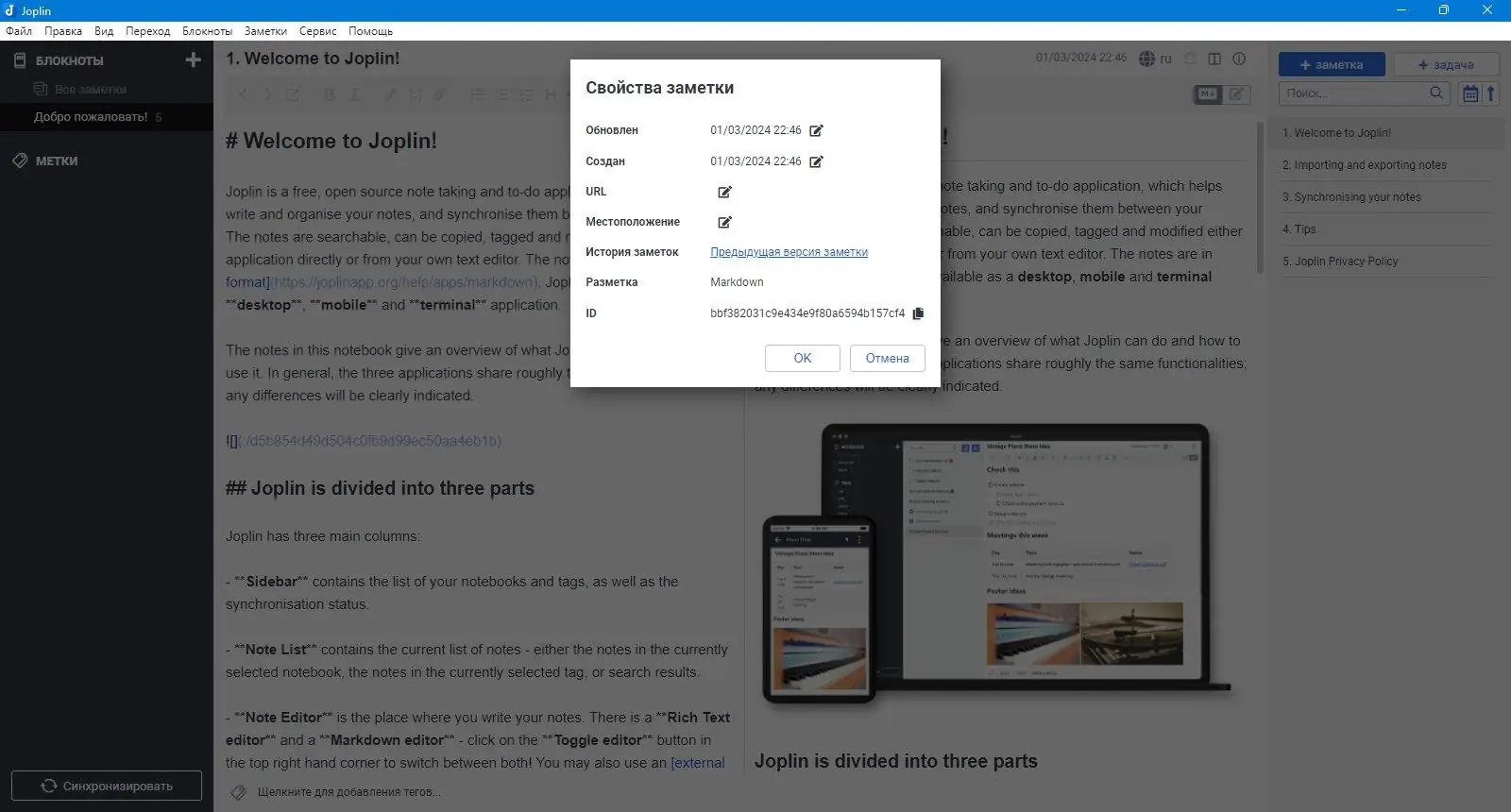
Task: Toggle the editor layout split view
Action: pyautogui.click(x=1214, y=59)
